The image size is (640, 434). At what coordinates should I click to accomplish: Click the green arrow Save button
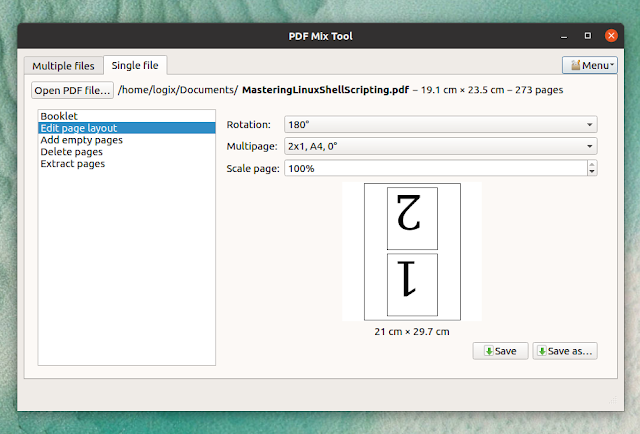[500, 351]
